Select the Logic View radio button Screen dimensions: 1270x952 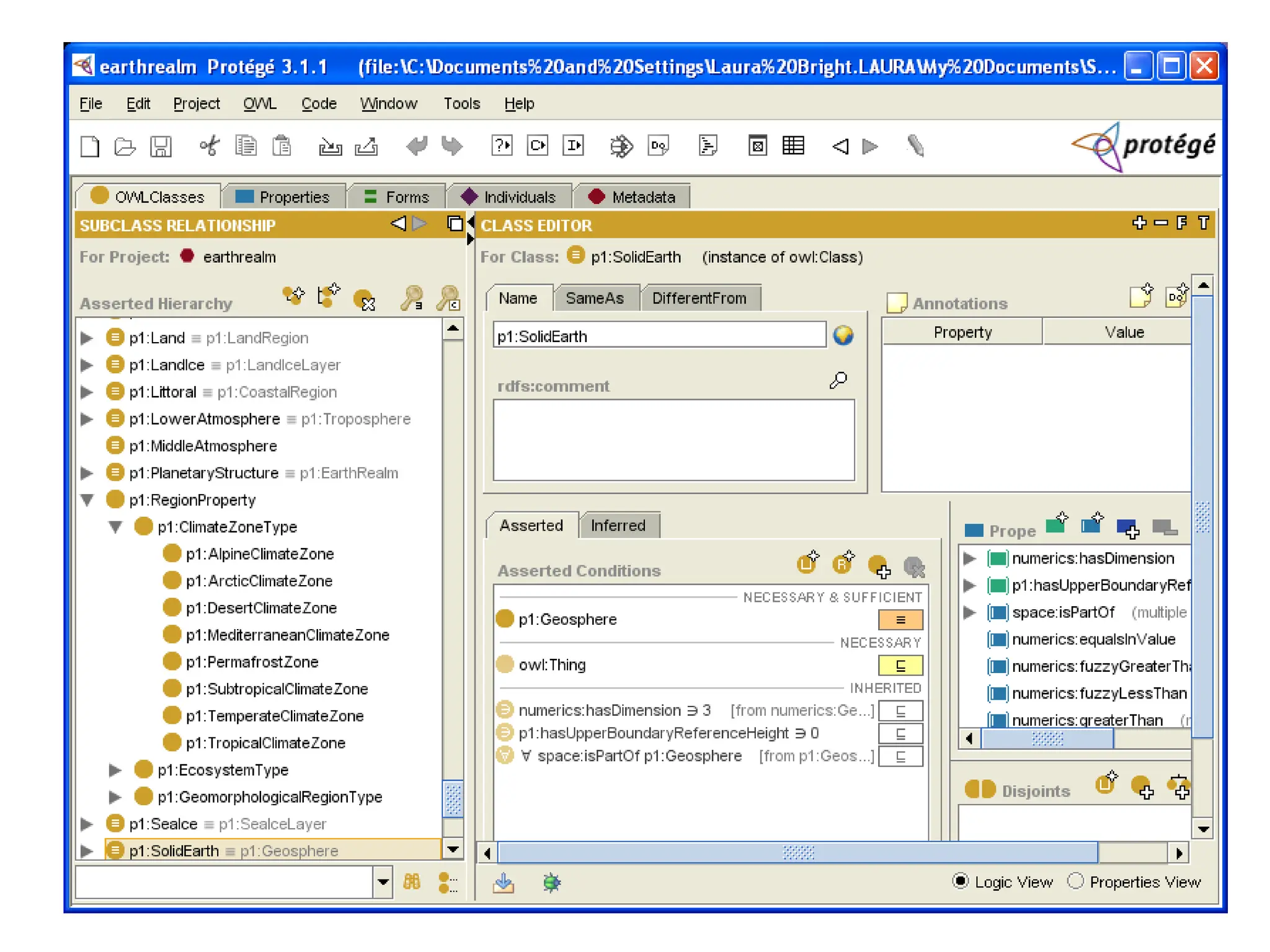(960, 881)
